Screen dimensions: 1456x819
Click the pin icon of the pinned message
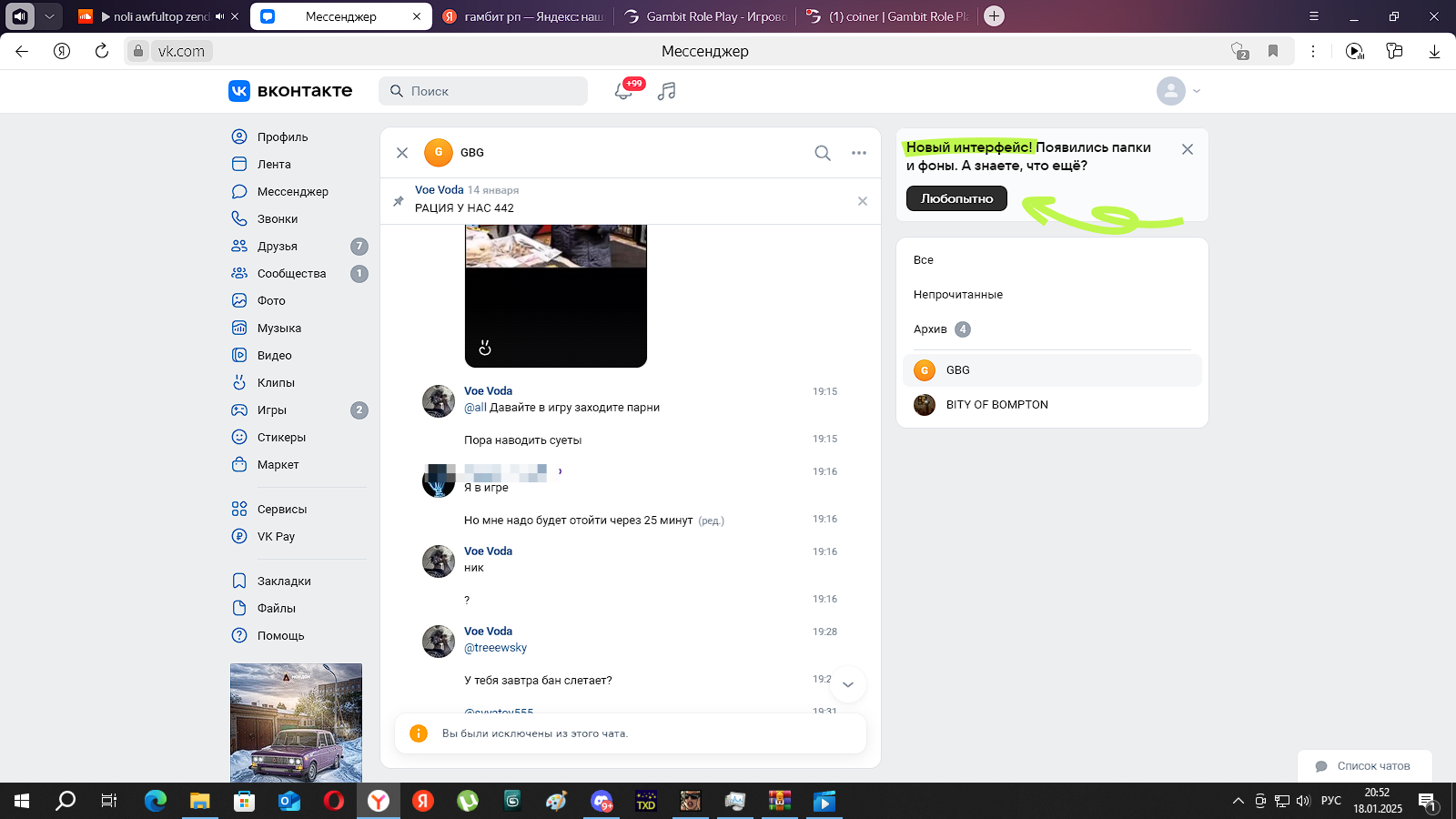click(399, 201)
